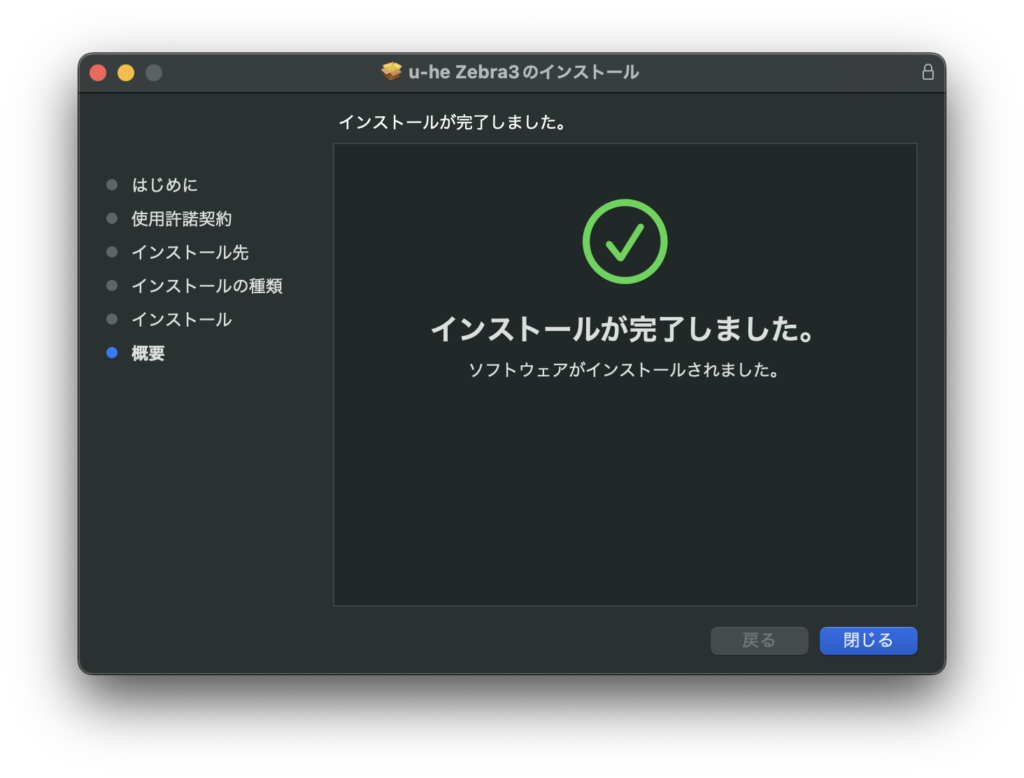This screenshot has width=1024, height=778.
Task: Click the blue bullet next to 概要
Action: [112, 353]
